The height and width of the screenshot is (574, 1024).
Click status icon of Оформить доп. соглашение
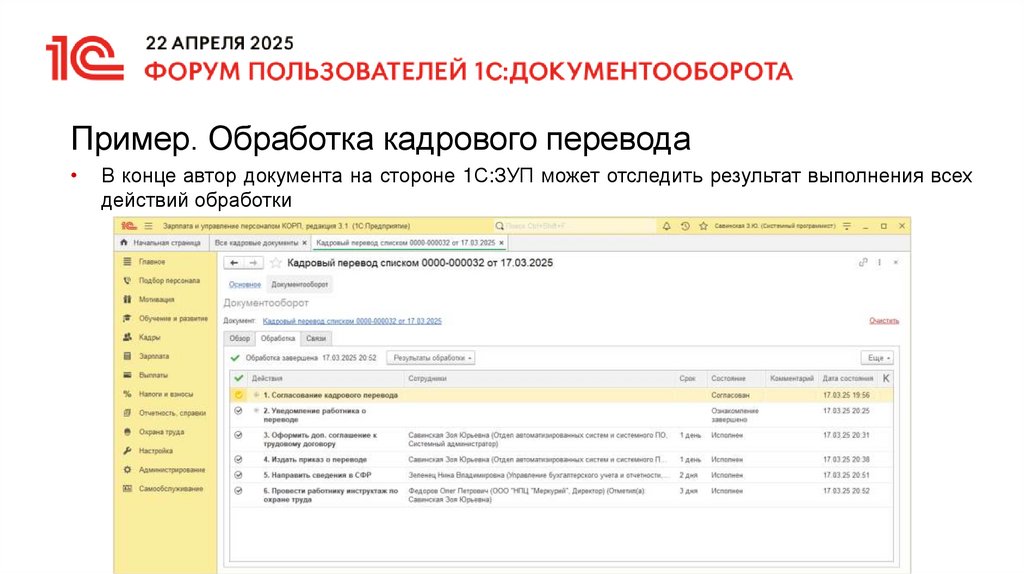pos(238,435)
